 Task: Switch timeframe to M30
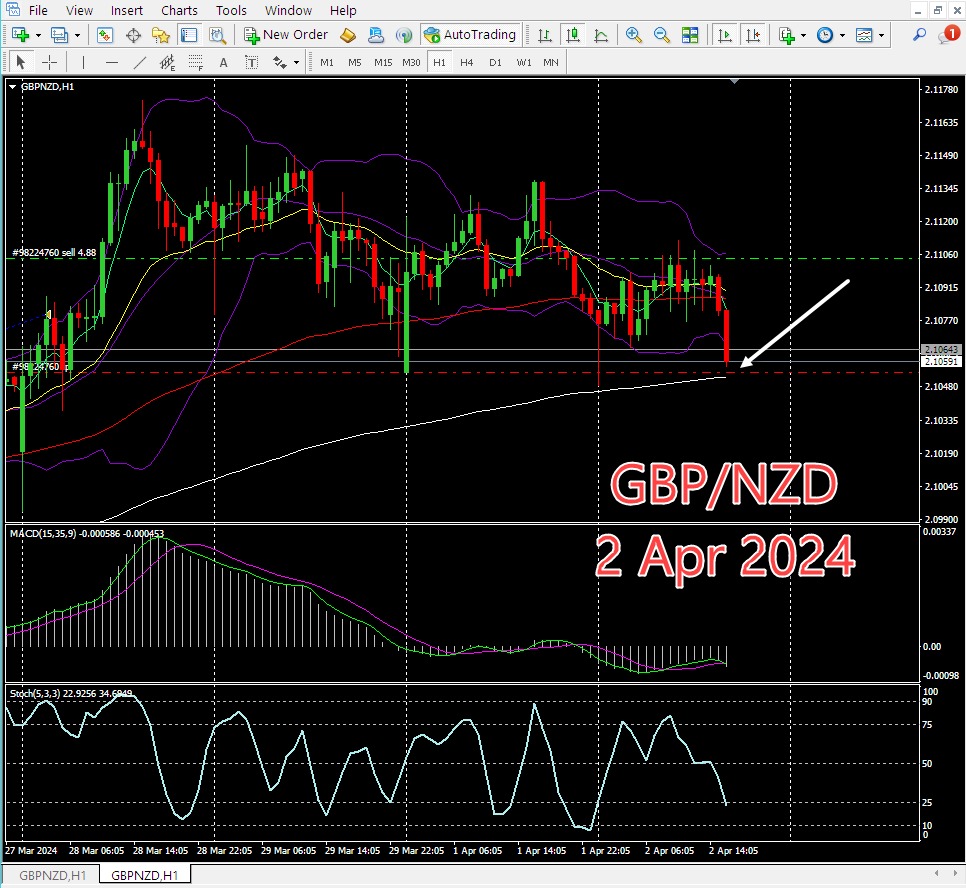[411, 62]
